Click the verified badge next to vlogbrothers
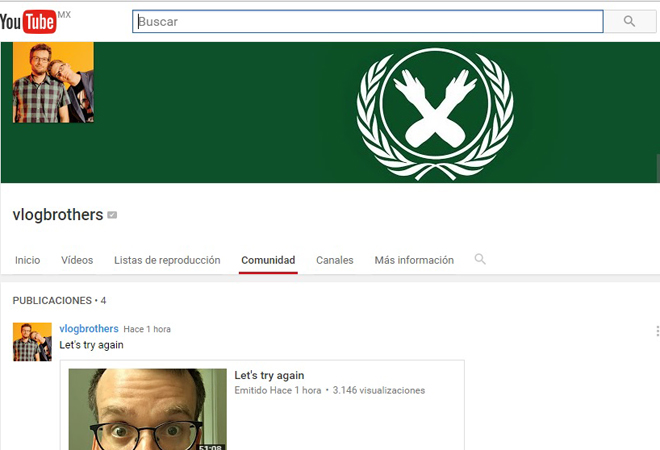 112,215
